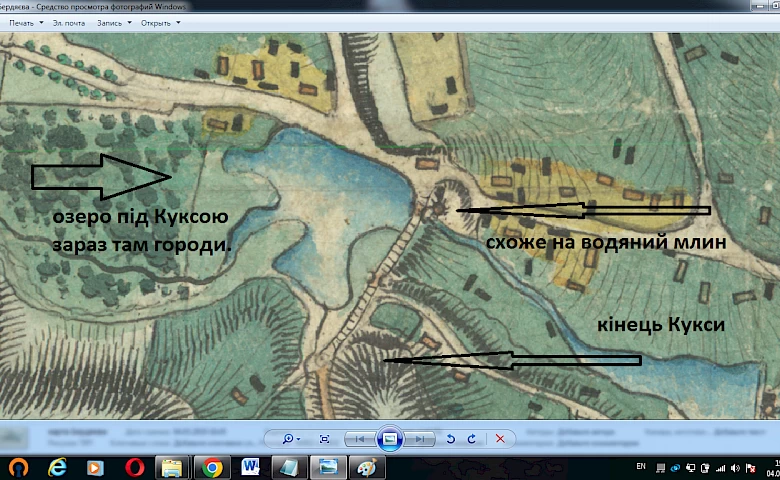
Task: Rotate the image clockwise
Action: click(x=472, y=439)
